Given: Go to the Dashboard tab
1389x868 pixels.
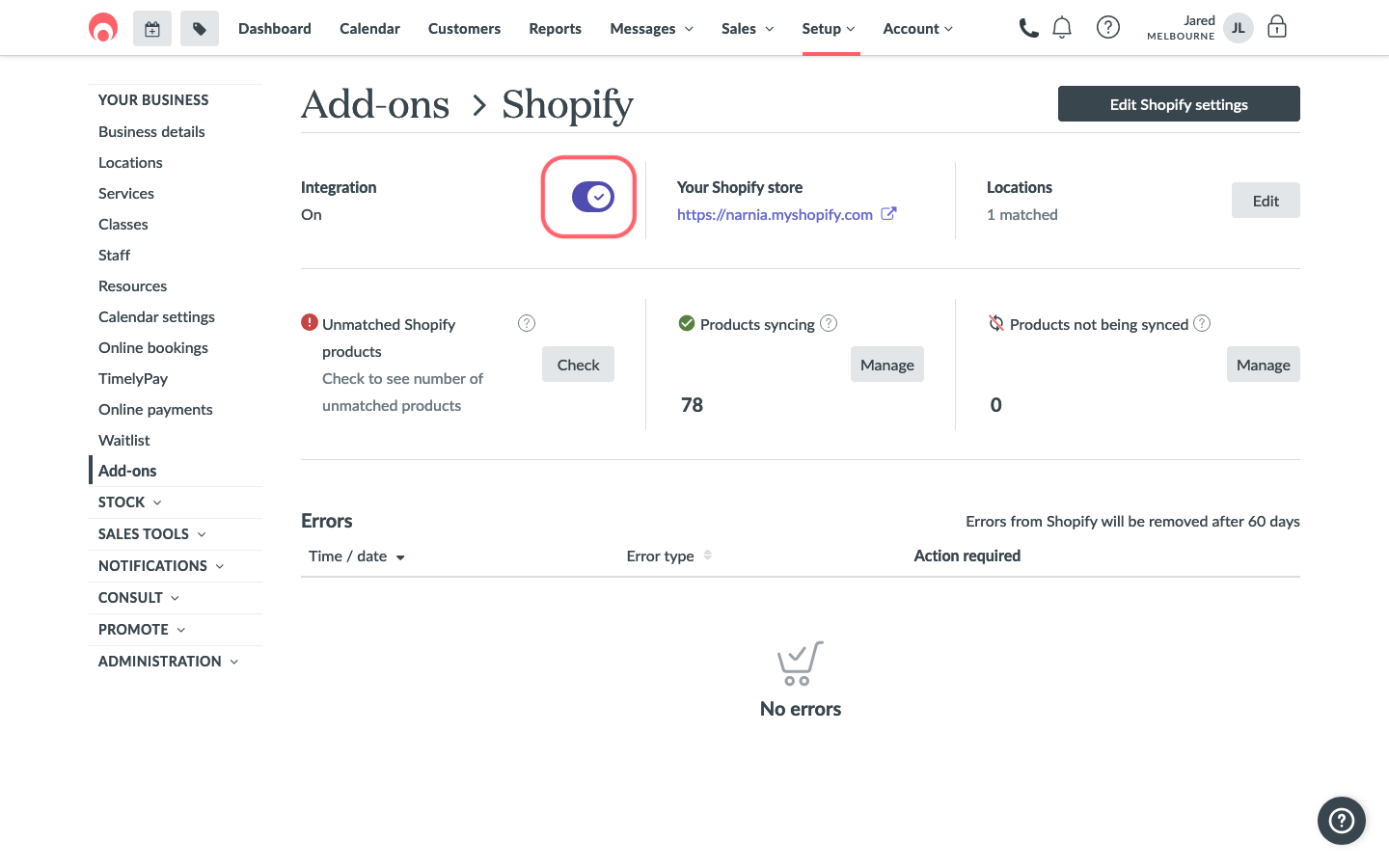Looking at the screenshot, I should [x=275, y=29].
